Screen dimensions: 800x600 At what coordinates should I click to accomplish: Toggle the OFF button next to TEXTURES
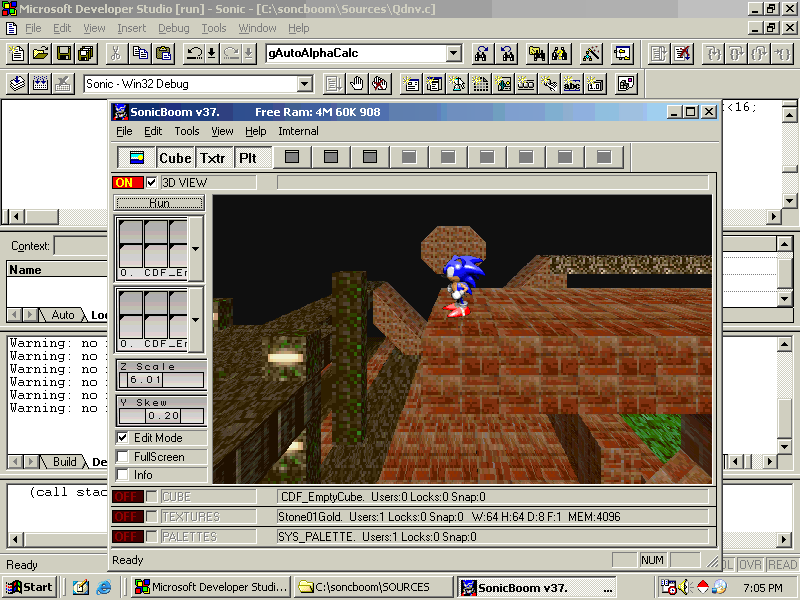pos(128,516)
